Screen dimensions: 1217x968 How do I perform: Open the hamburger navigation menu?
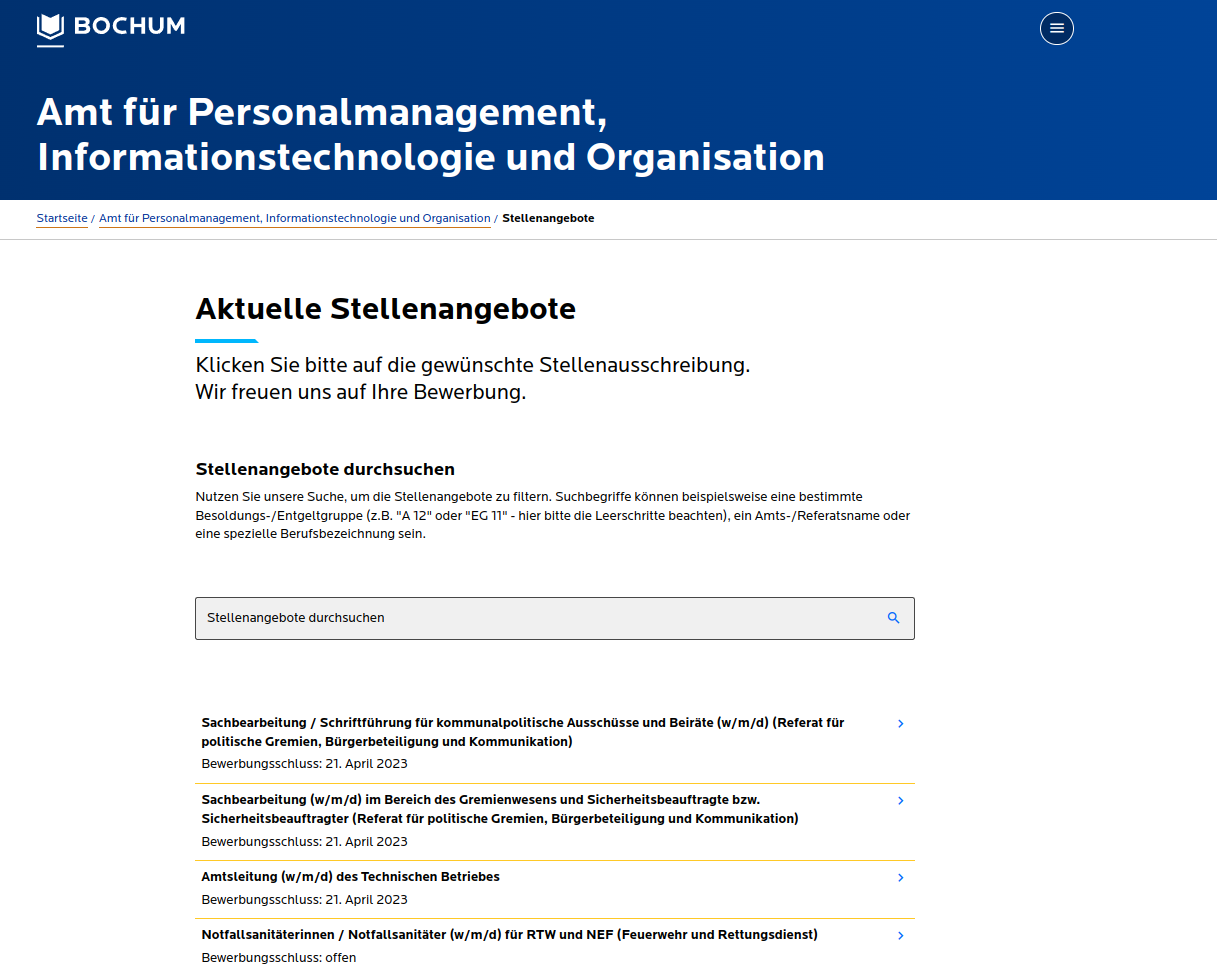[x=1056, y=28]
